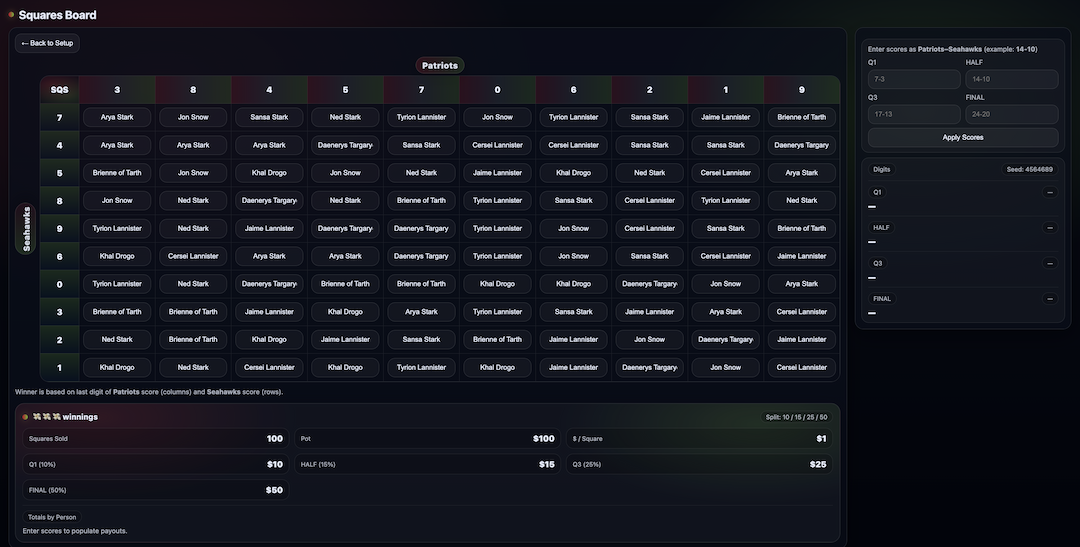The height and width of the screenshot is (547, 1080).
Task: Select Tyrion Lannister square at Patriots 7, Seahawks 1
Action: pyautogui.click(x=422, y=367)
